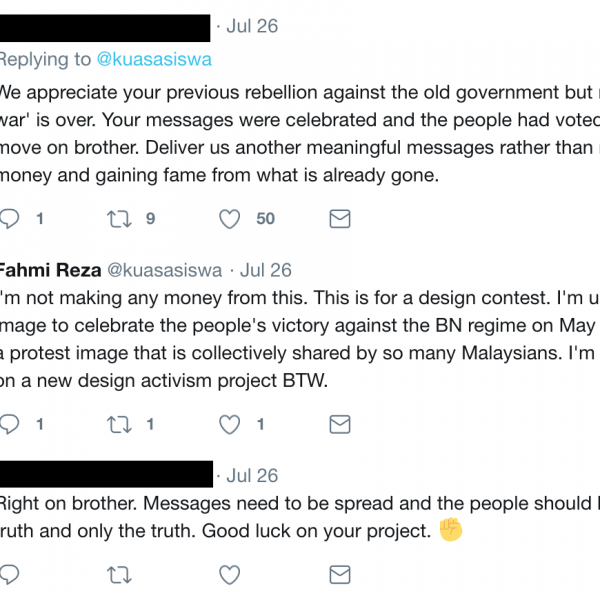600x600 pixels.
Task: Retweet the first tweet with 9 retweets
Action: click(x=120, y=219)
